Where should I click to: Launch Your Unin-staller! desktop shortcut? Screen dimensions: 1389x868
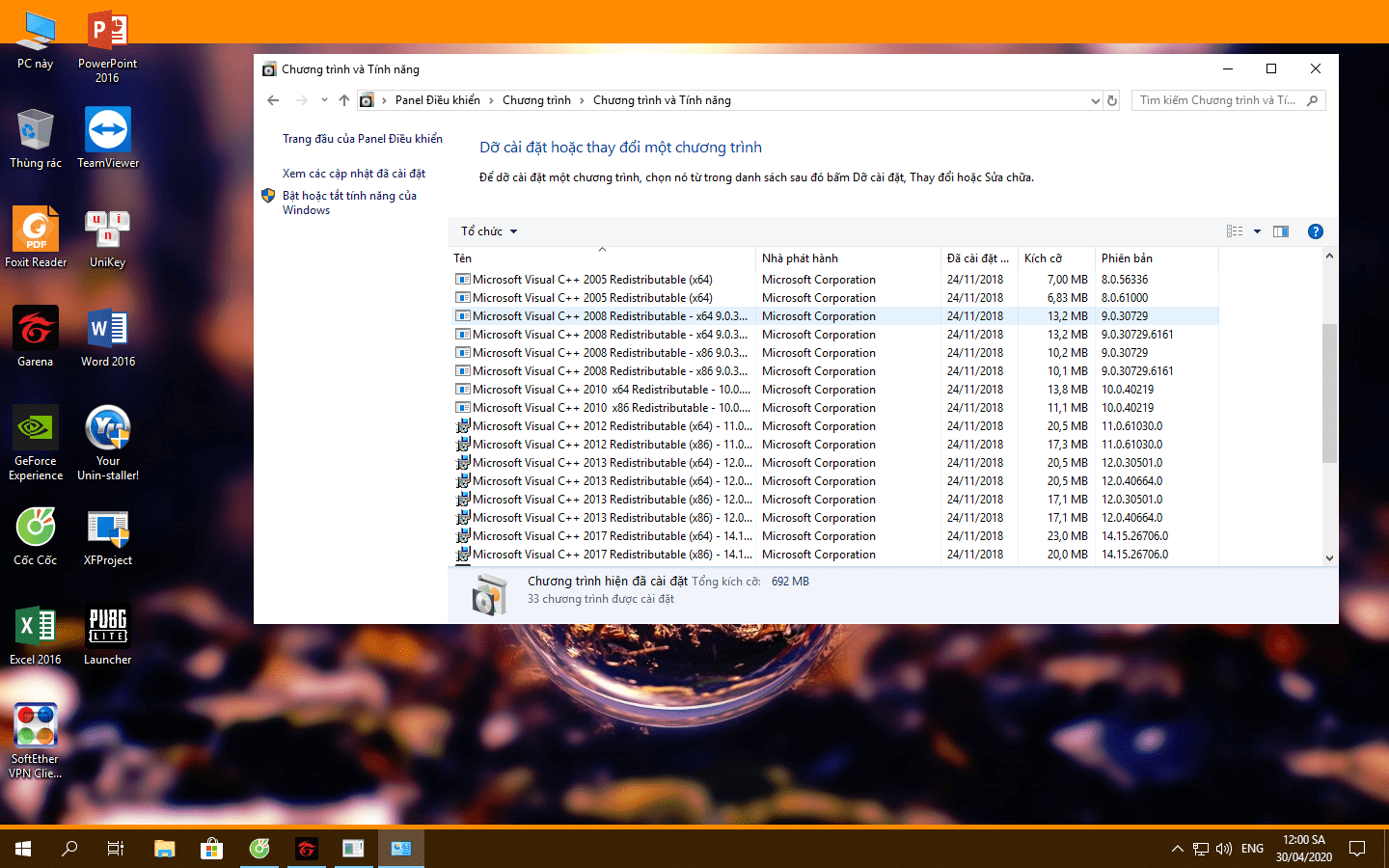(x=108, y=443)
